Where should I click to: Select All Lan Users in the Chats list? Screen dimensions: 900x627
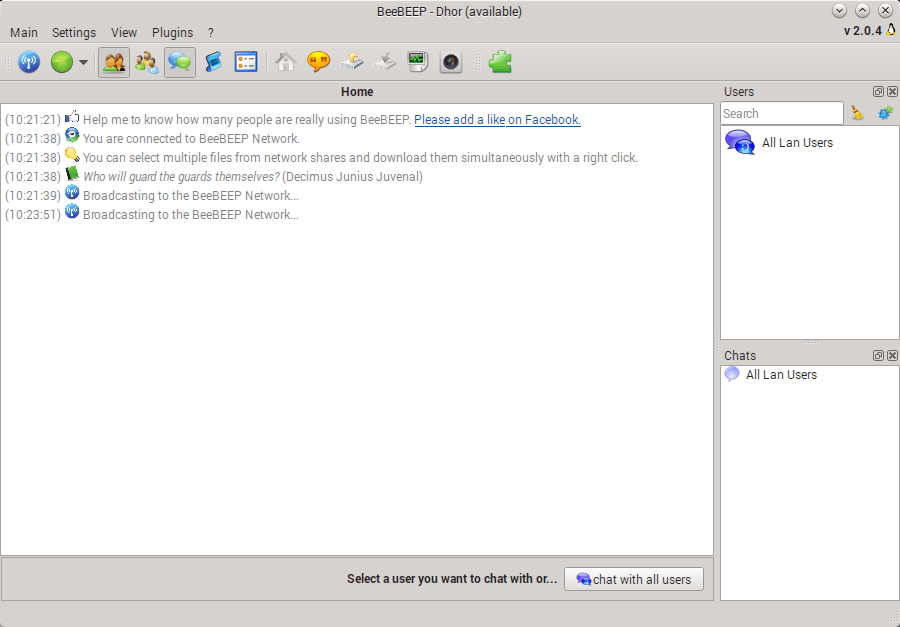(809, 375)
